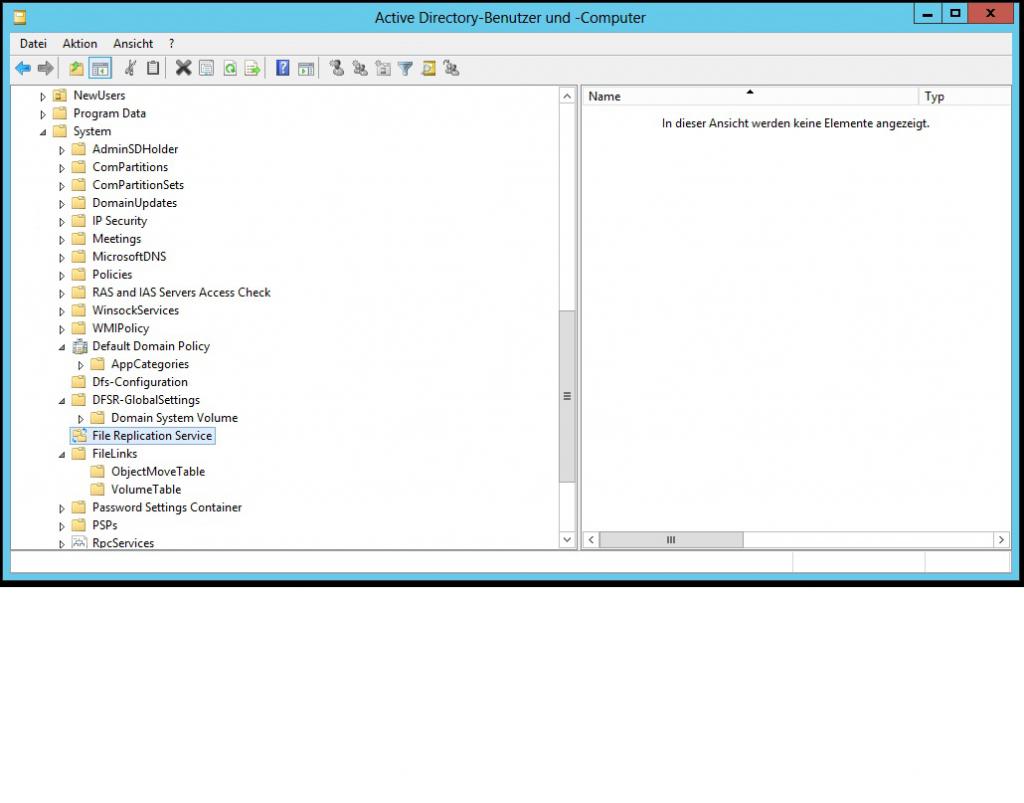Expand the NewUsers node
1024x803 pixels.
pyautogui.click(x=43, y=97)
